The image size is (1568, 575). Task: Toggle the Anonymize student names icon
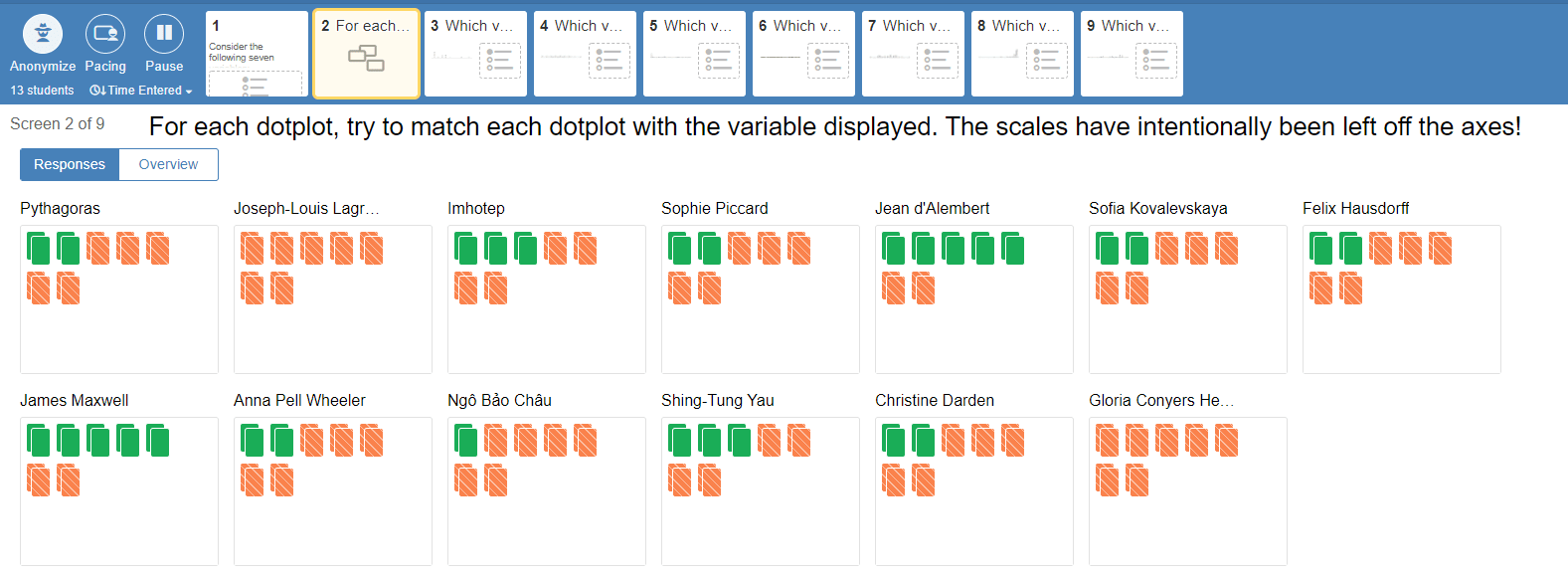[43, 34]
